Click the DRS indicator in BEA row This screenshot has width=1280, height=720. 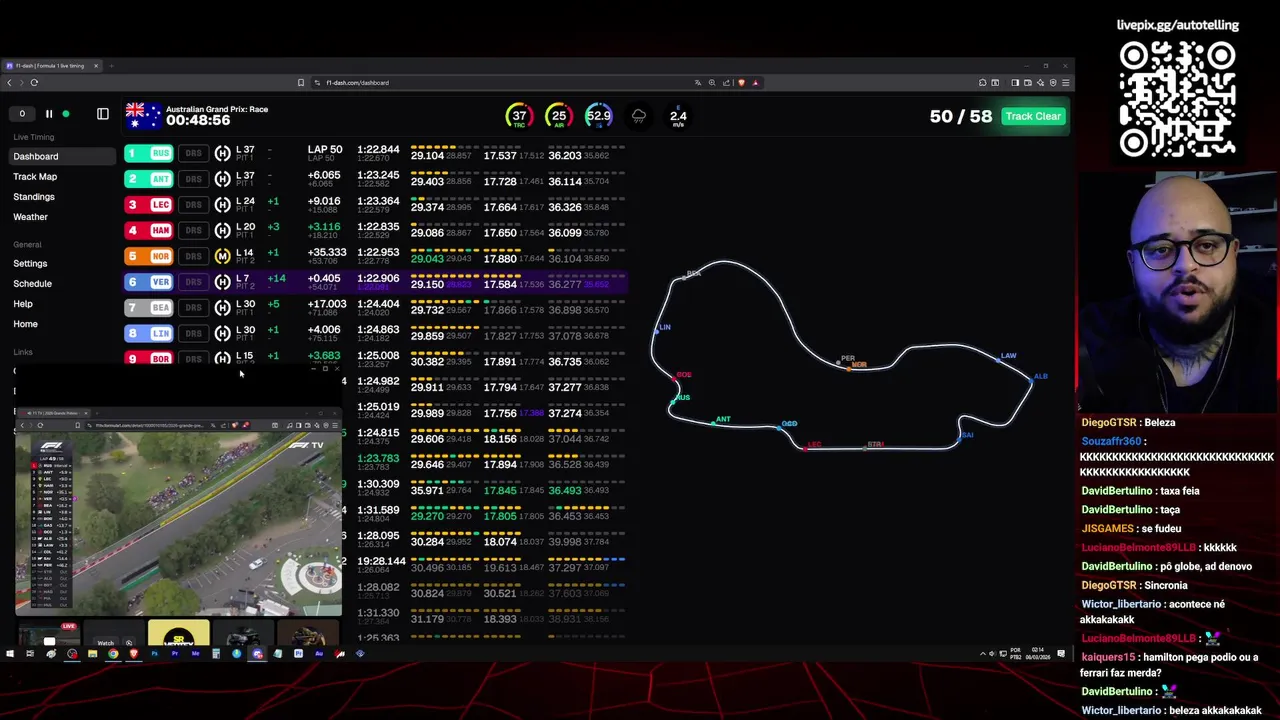pos(193,307)
